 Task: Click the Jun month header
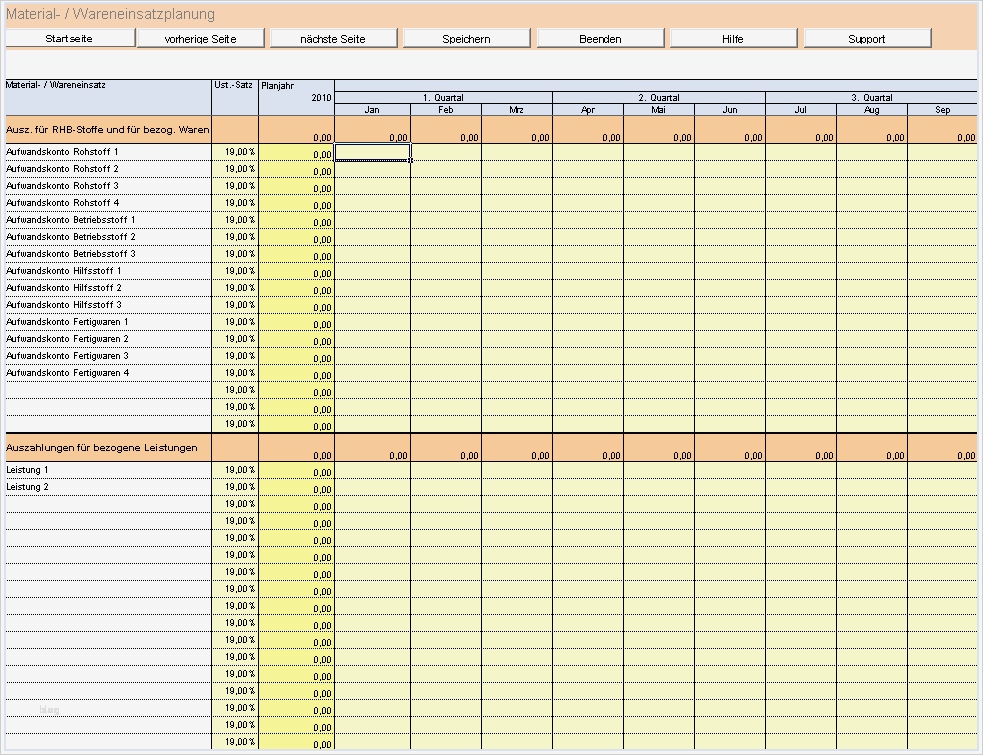pos(730,110)
